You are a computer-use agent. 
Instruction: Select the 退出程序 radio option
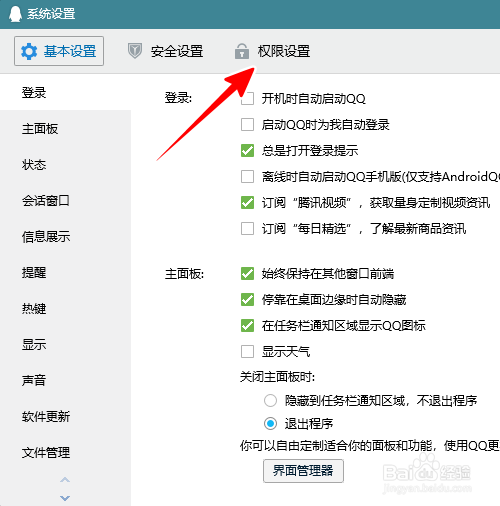(x=270, y=424)
